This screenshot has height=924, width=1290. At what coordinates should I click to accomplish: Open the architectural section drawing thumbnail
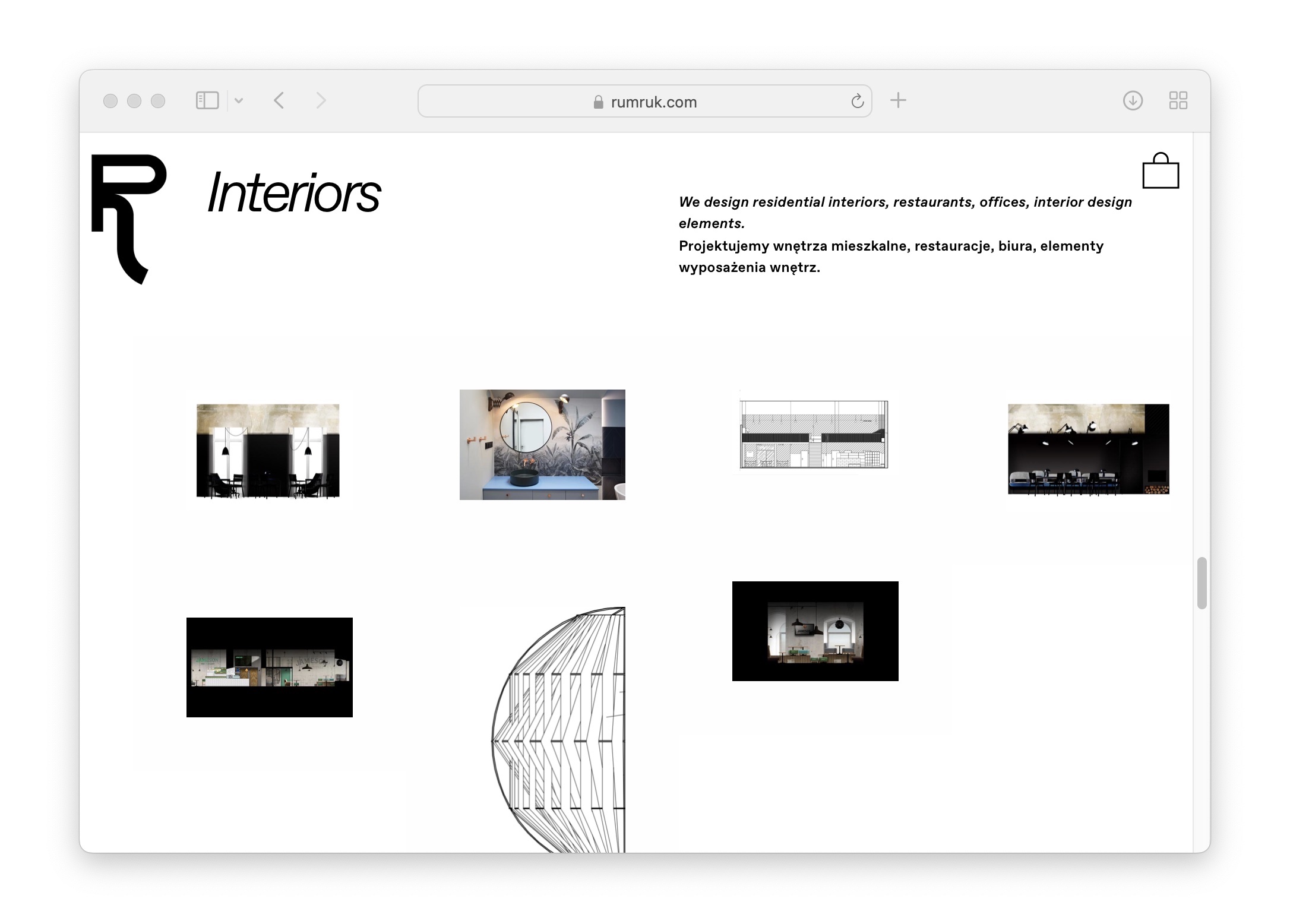[814, 434]
